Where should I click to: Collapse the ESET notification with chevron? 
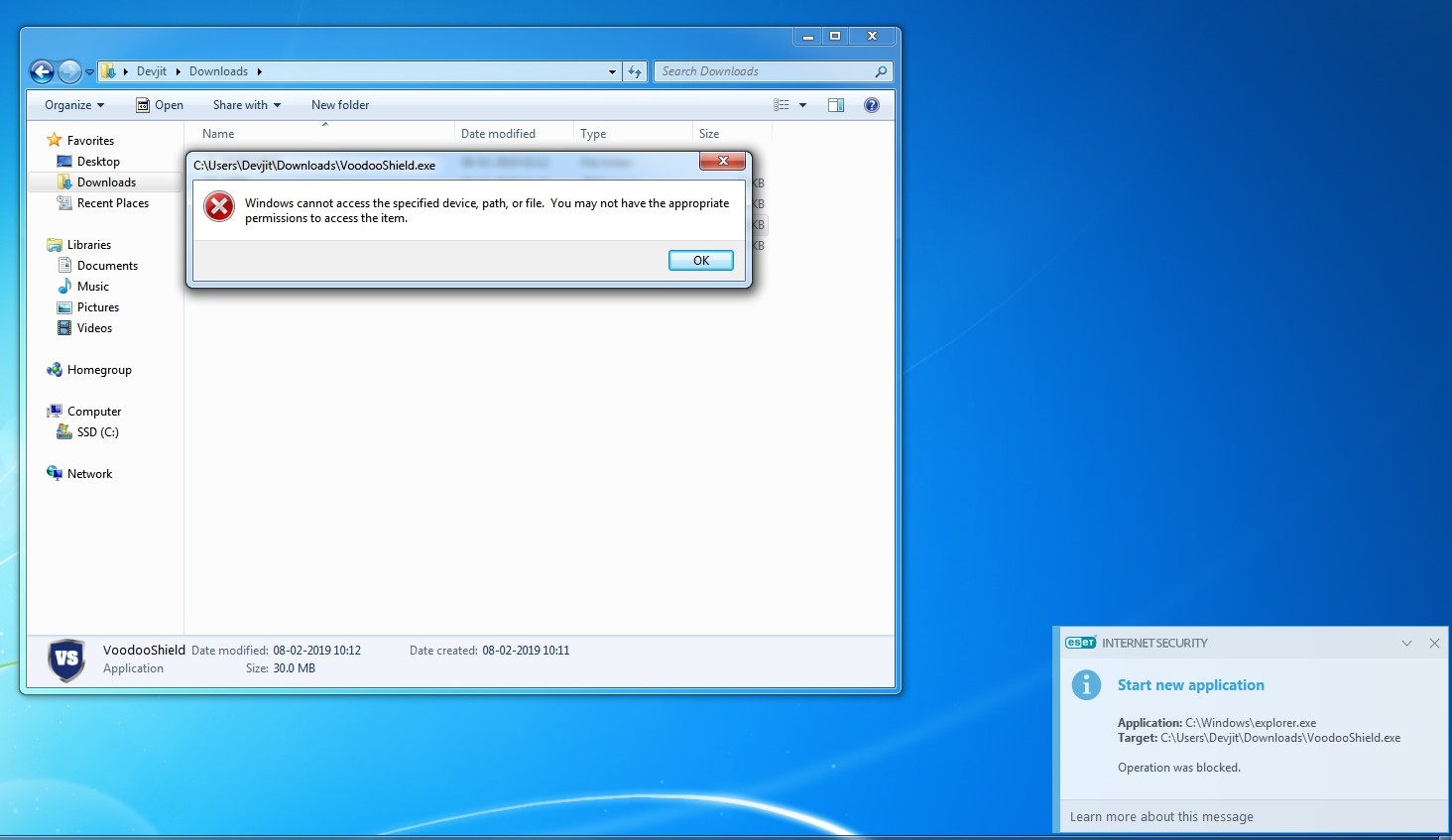pos(1406,644)
